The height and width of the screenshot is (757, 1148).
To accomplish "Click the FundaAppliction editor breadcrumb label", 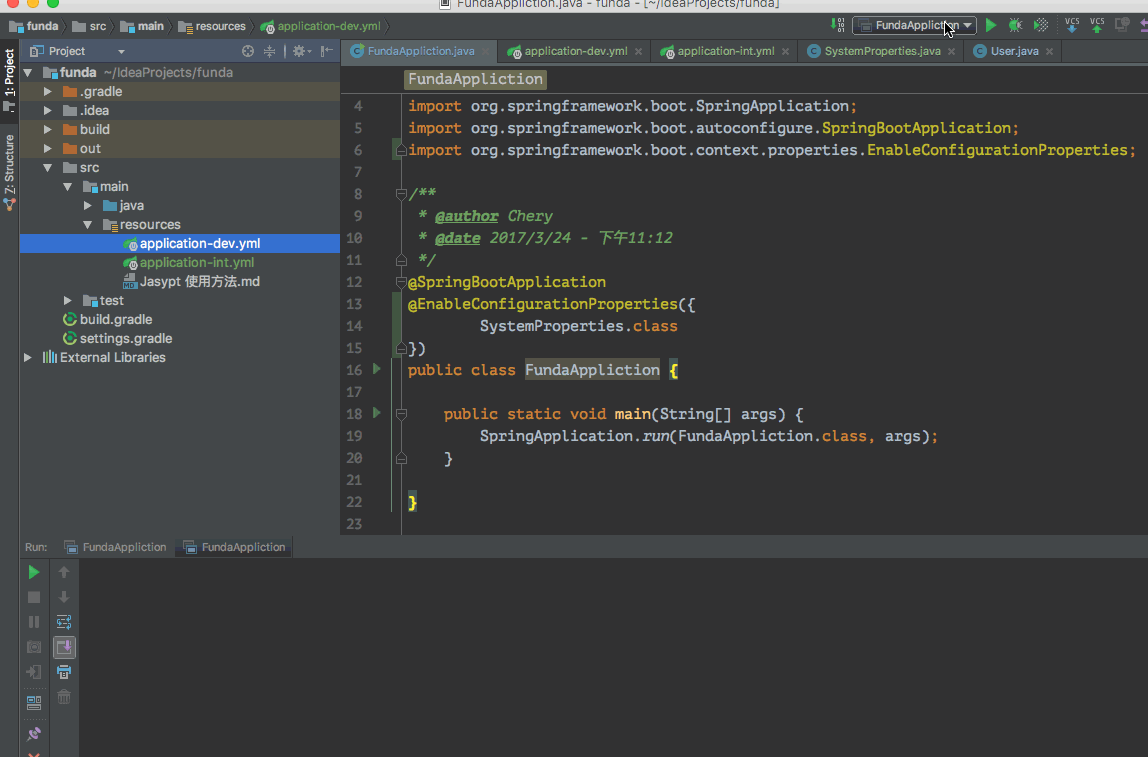I will 475,79.
